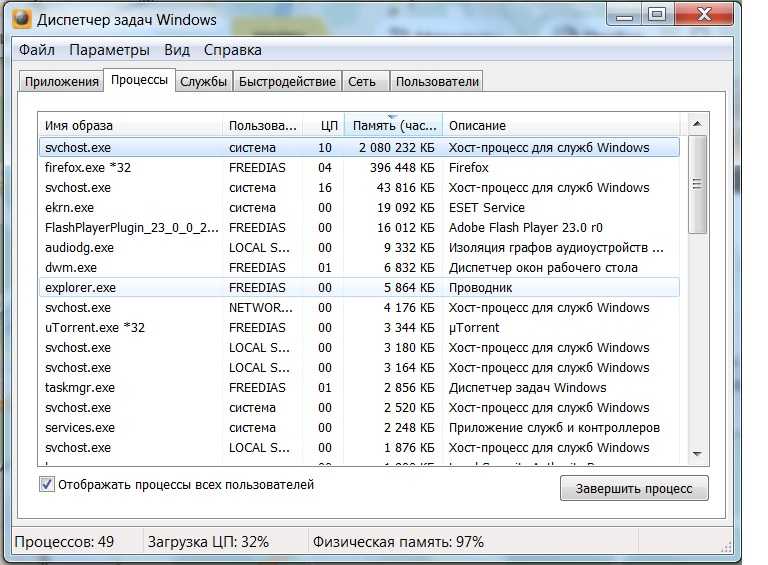Viewport: 768px width, 565px height.
Task: Click the ESET Service description cell
Action: pyautogui.click(x=486, y=208)
